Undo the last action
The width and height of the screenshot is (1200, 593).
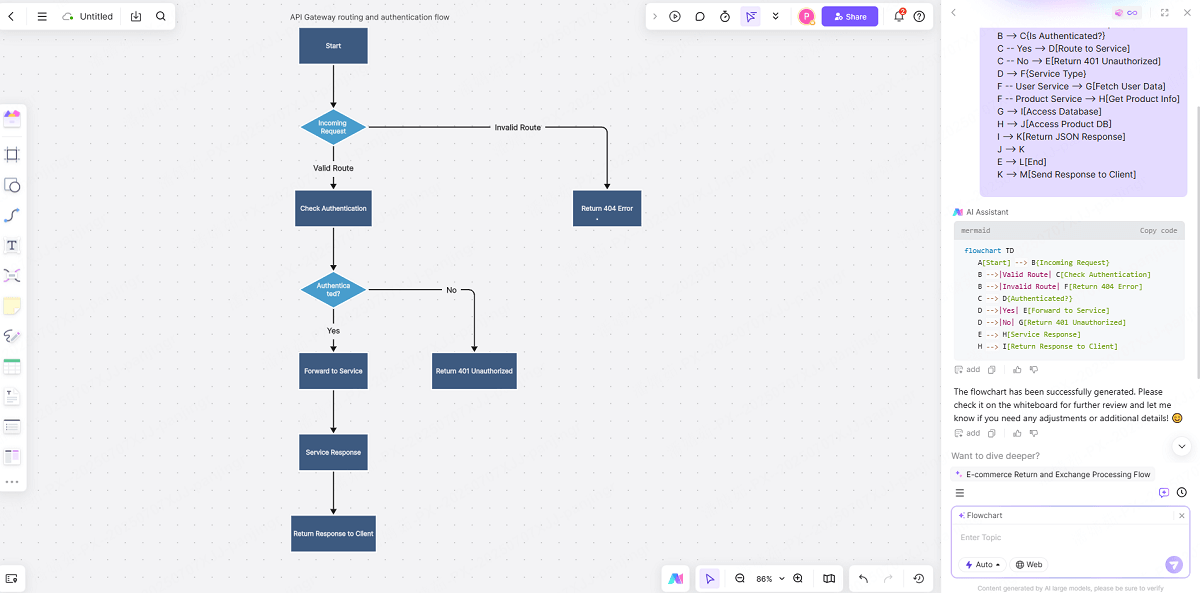pos(863,578)
